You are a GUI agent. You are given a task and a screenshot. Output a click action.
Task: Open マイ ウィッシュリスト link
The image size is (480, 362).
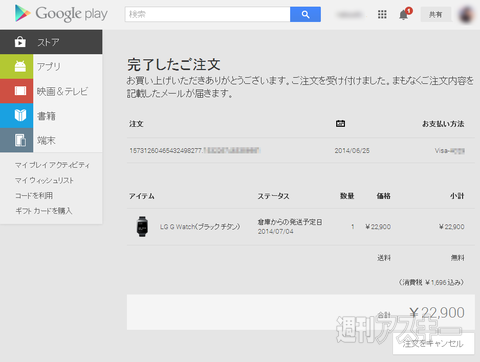point(44,180)
